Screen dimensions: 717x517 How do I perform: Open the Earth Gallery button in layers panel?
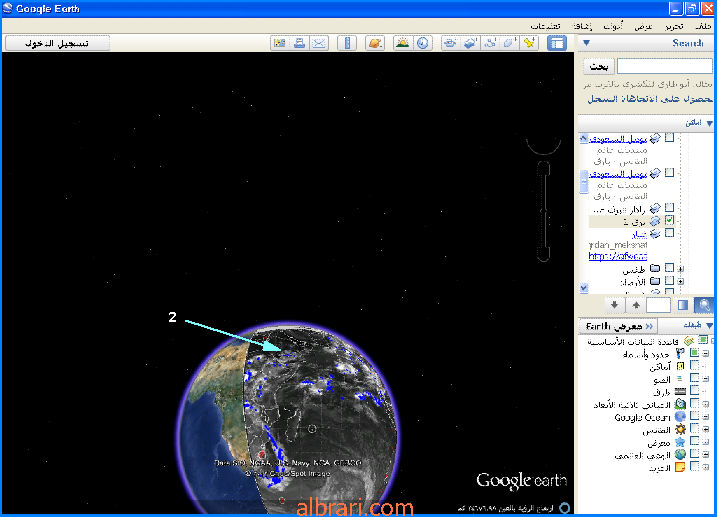(618, 326)
